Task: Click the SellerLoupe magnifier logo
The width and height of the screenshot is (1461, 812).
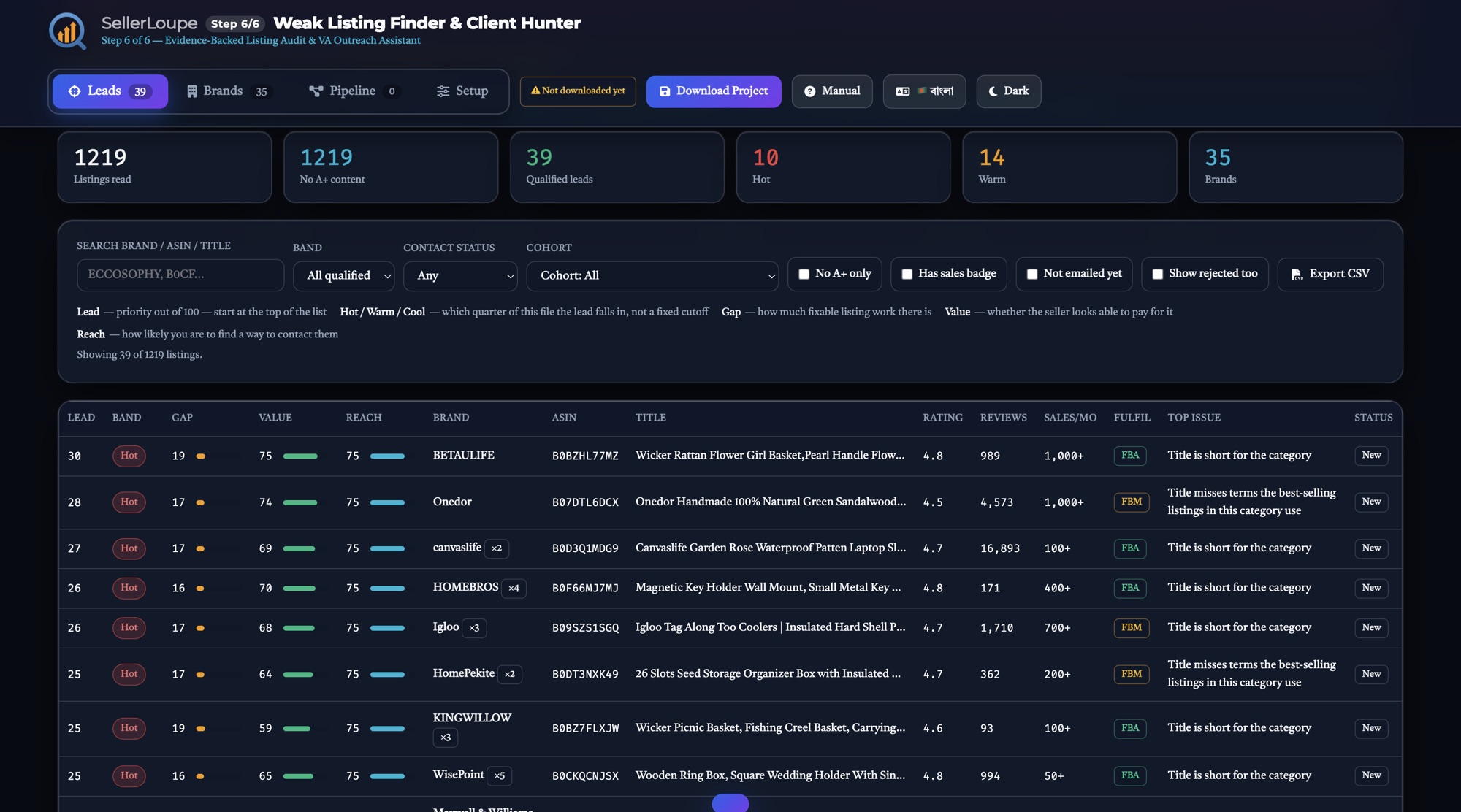Action: (x=67, y=31)
